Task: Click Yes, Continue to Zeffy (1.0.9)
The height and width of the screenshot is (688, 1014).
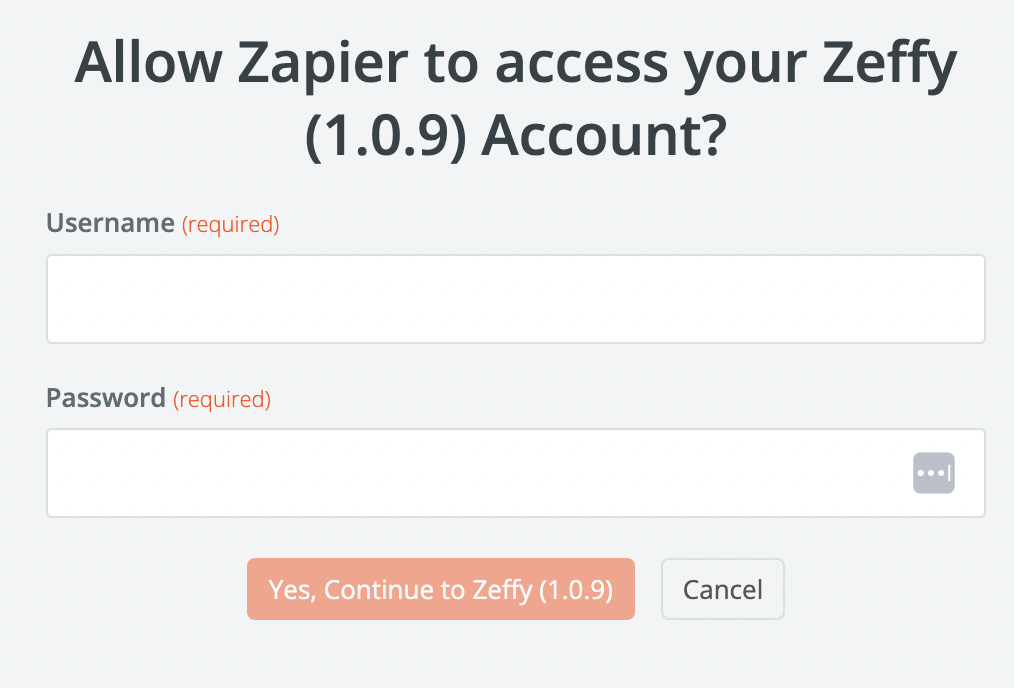Action: 440,589
